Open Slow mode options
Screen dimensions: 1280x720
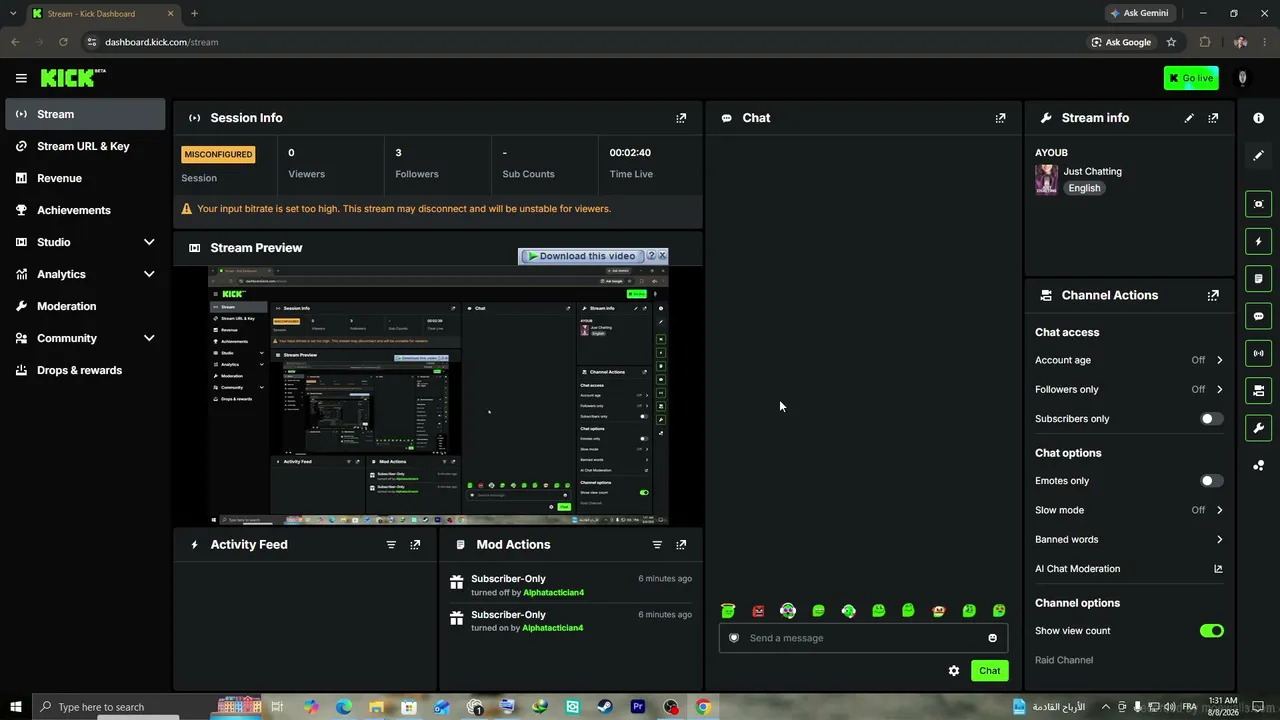(1129, 510)
